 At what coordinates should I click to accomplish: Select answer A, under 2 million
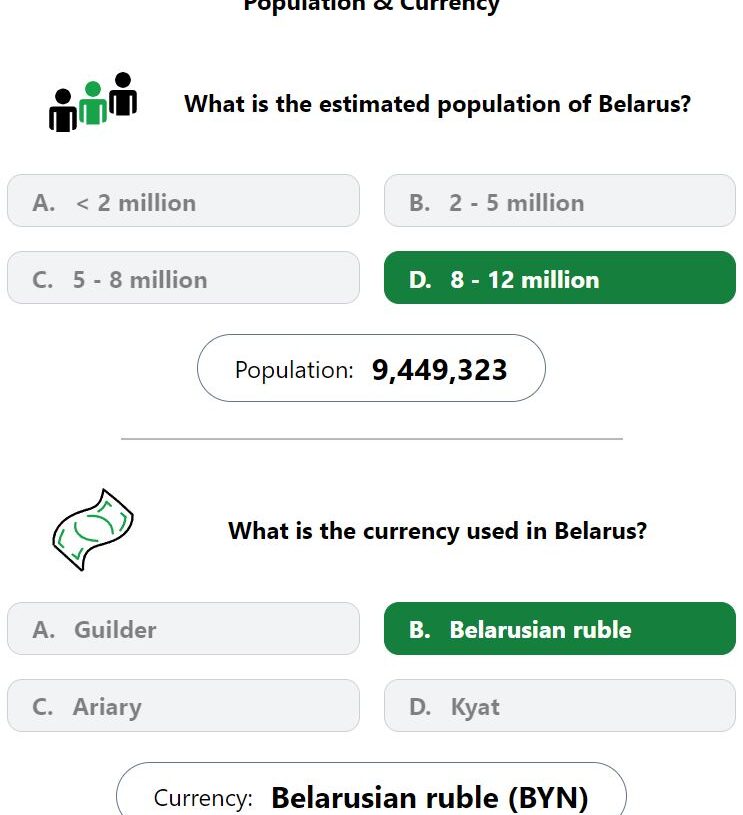(183, 201)
